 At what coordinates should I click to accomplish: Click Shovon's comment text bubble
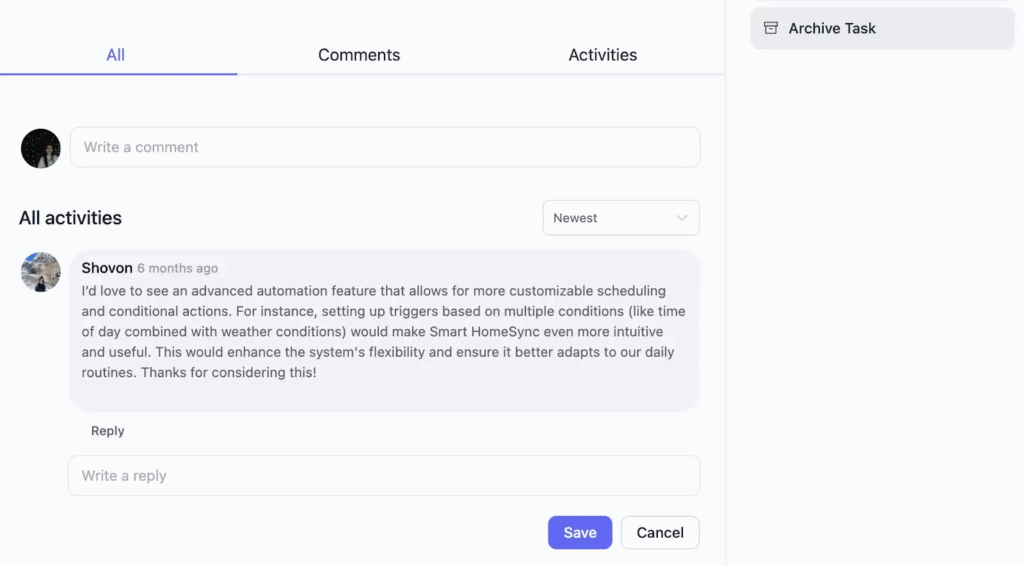(x=384, y=330)
